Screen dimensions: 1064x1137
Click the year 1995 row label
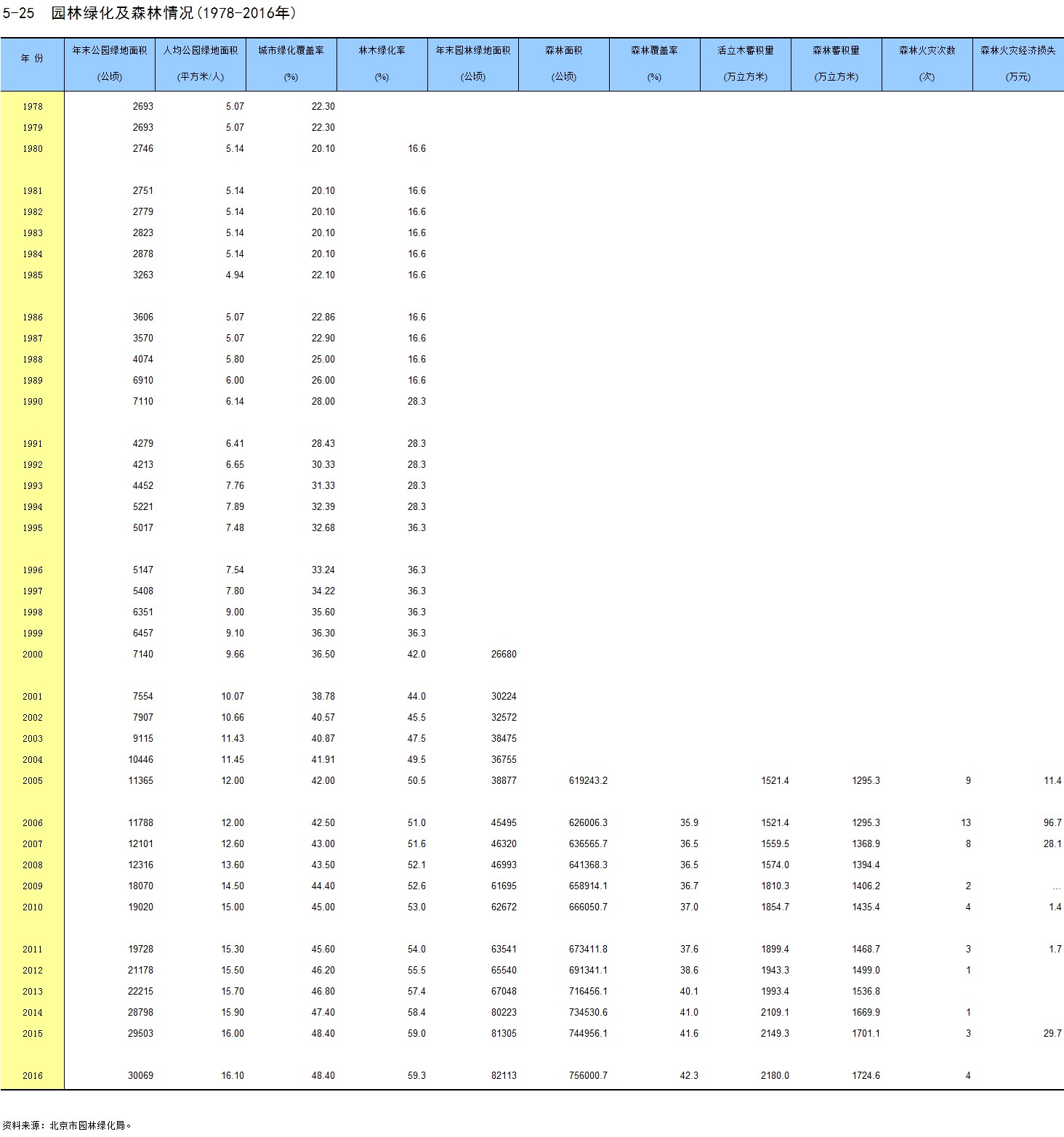click(x=33, y=528)
